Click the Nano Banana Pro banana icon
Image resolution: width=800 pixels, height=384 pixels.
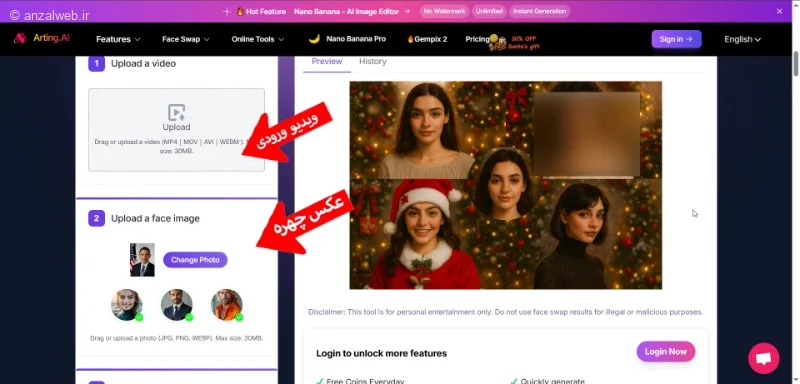point(314,39)
